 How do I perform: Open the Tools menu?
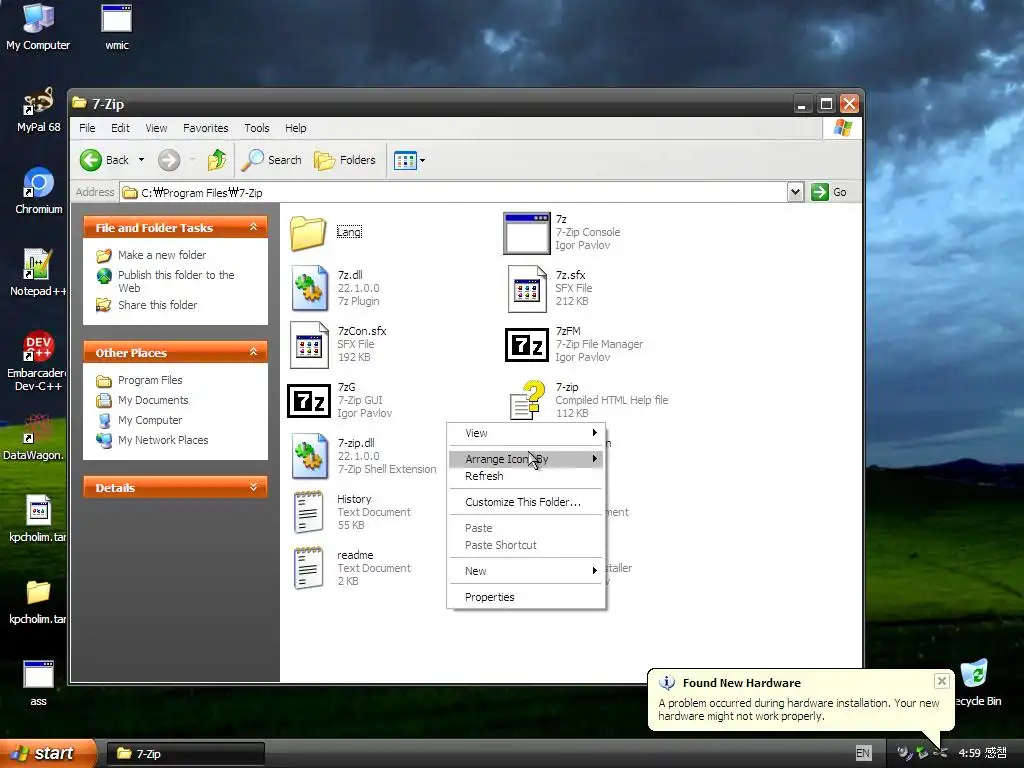pyautogui.click(x=257, y=128)
